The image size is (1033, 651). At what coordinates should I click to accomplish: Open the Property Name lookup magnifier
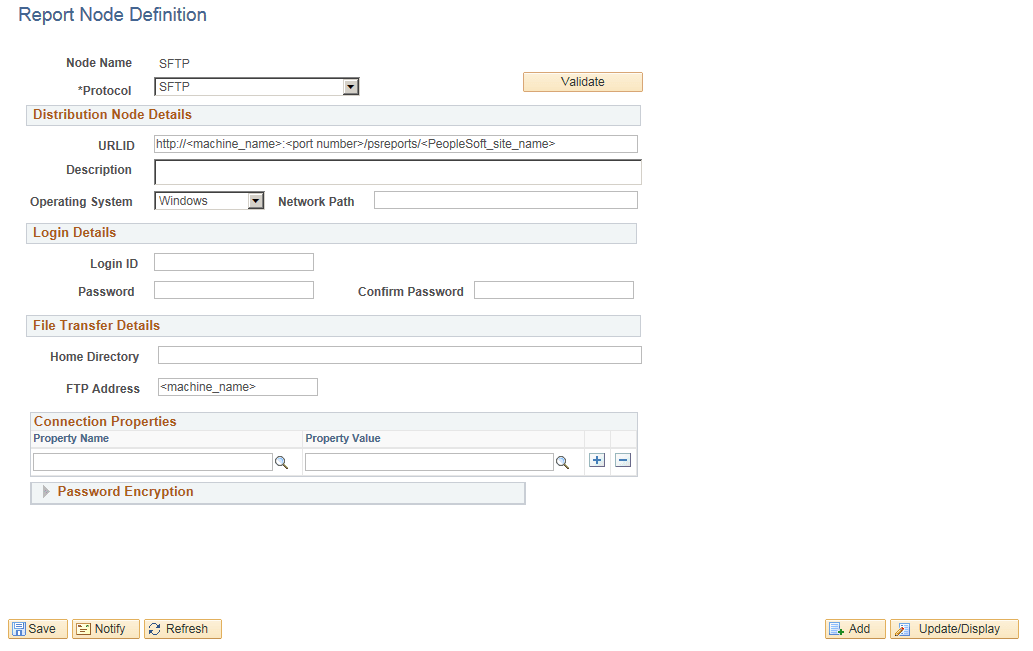tap(282, 461)
